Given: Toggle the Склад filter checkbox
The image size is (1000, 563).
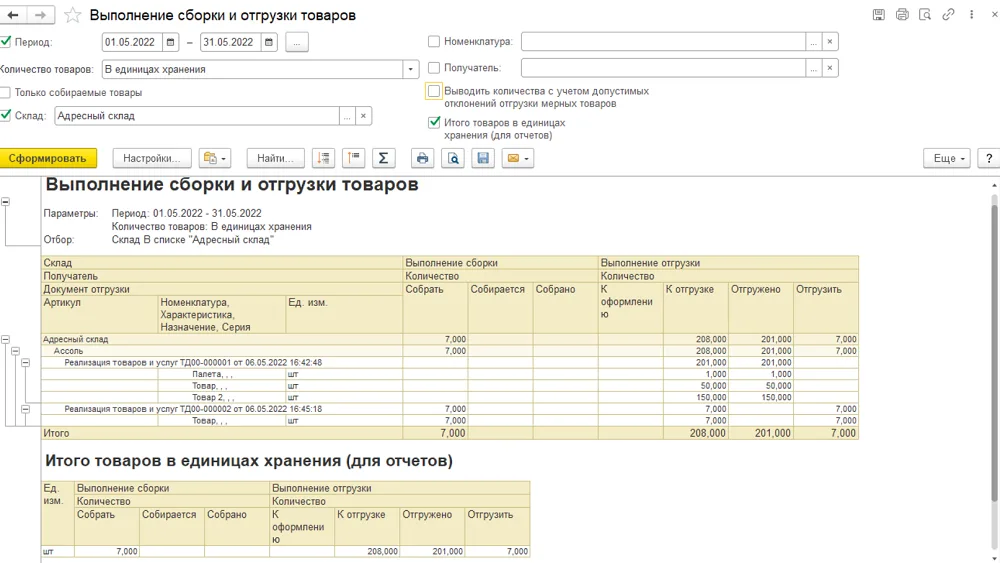Looking at the screenshot, I should click(6, 115).
